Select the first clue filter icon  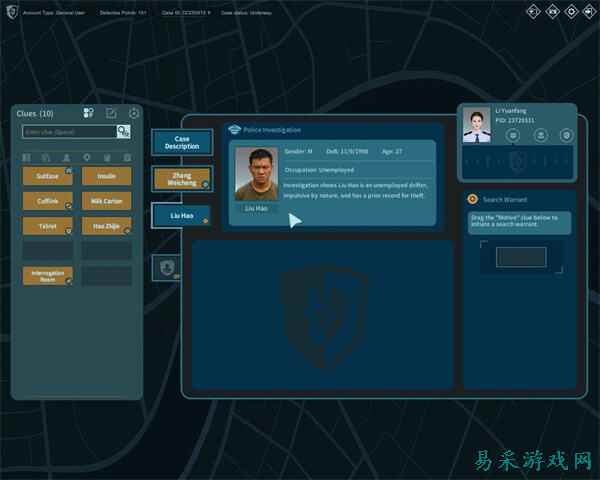pos(26,157)
